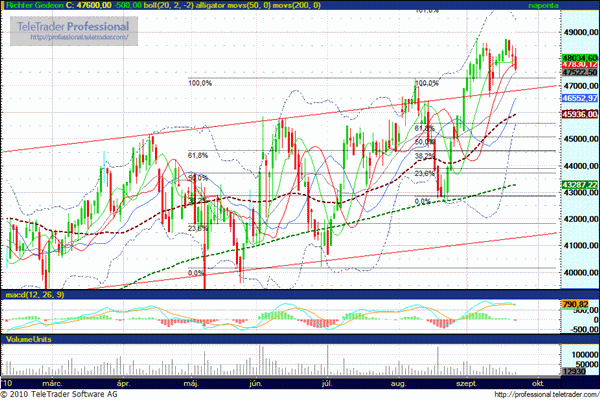600x400 pixels.
Task: Click the TeleTrader Professional logo
Action: click(76, 23)
